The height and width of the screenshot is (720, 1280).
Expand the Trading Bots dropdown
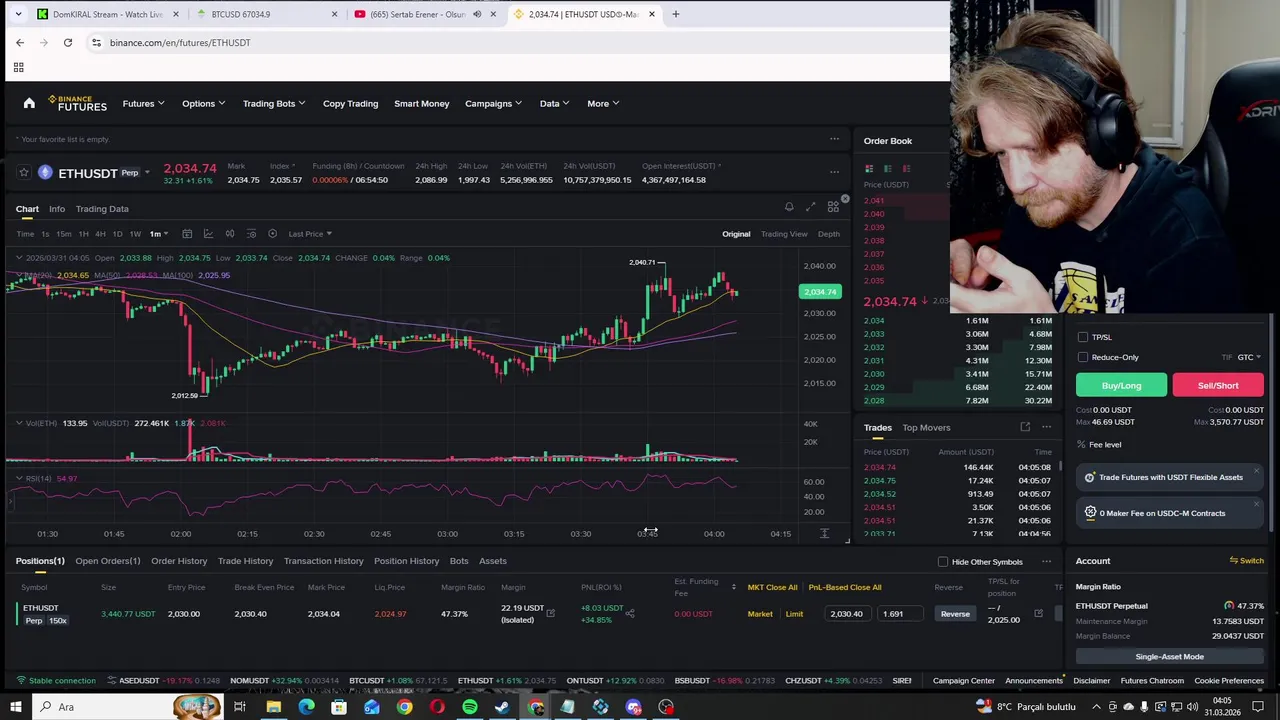(274, 104)
